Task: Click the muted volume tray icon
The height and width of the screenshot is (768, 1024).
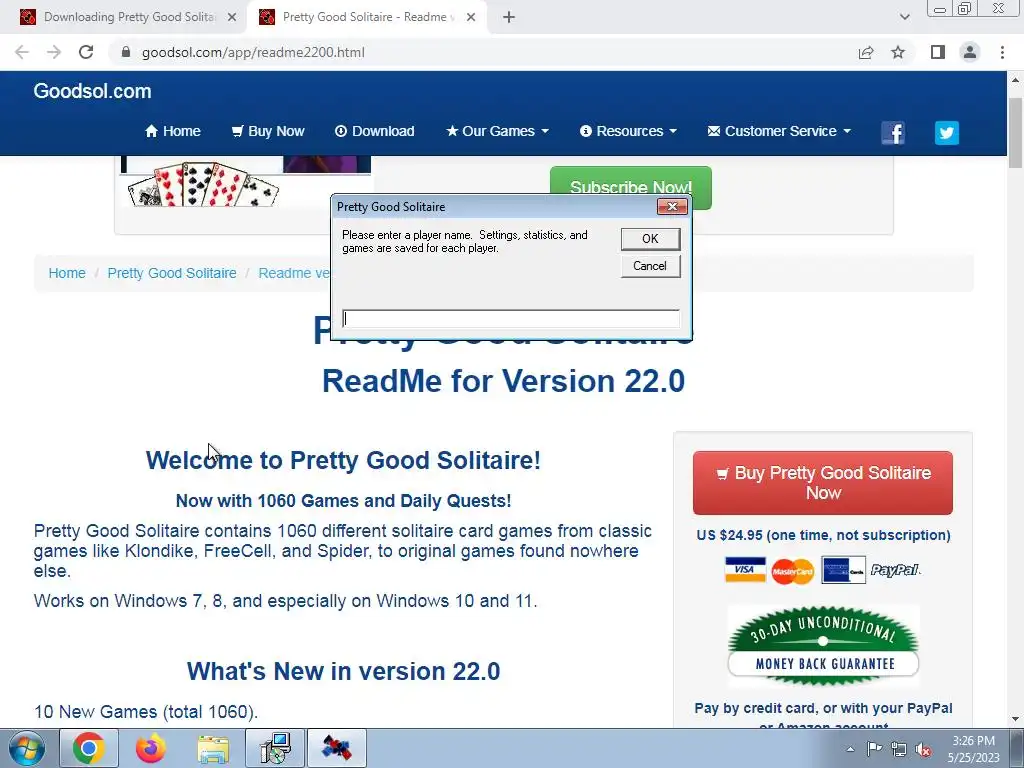Action: click(923, 750)
